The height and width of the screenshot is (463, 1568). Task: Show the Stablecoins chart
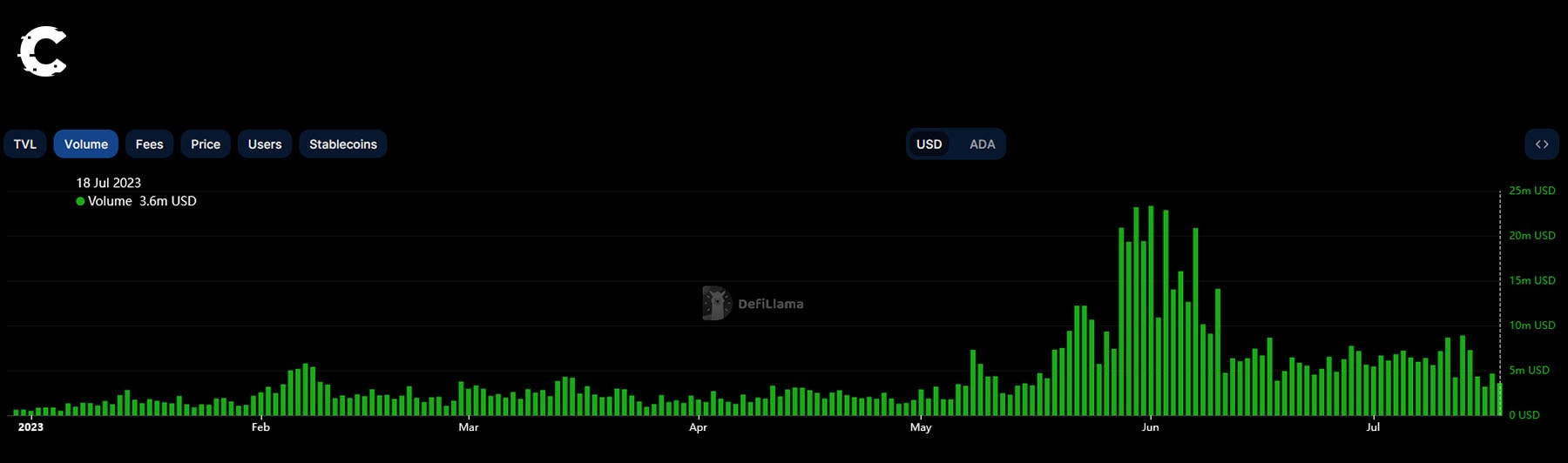tap(343, 144)
